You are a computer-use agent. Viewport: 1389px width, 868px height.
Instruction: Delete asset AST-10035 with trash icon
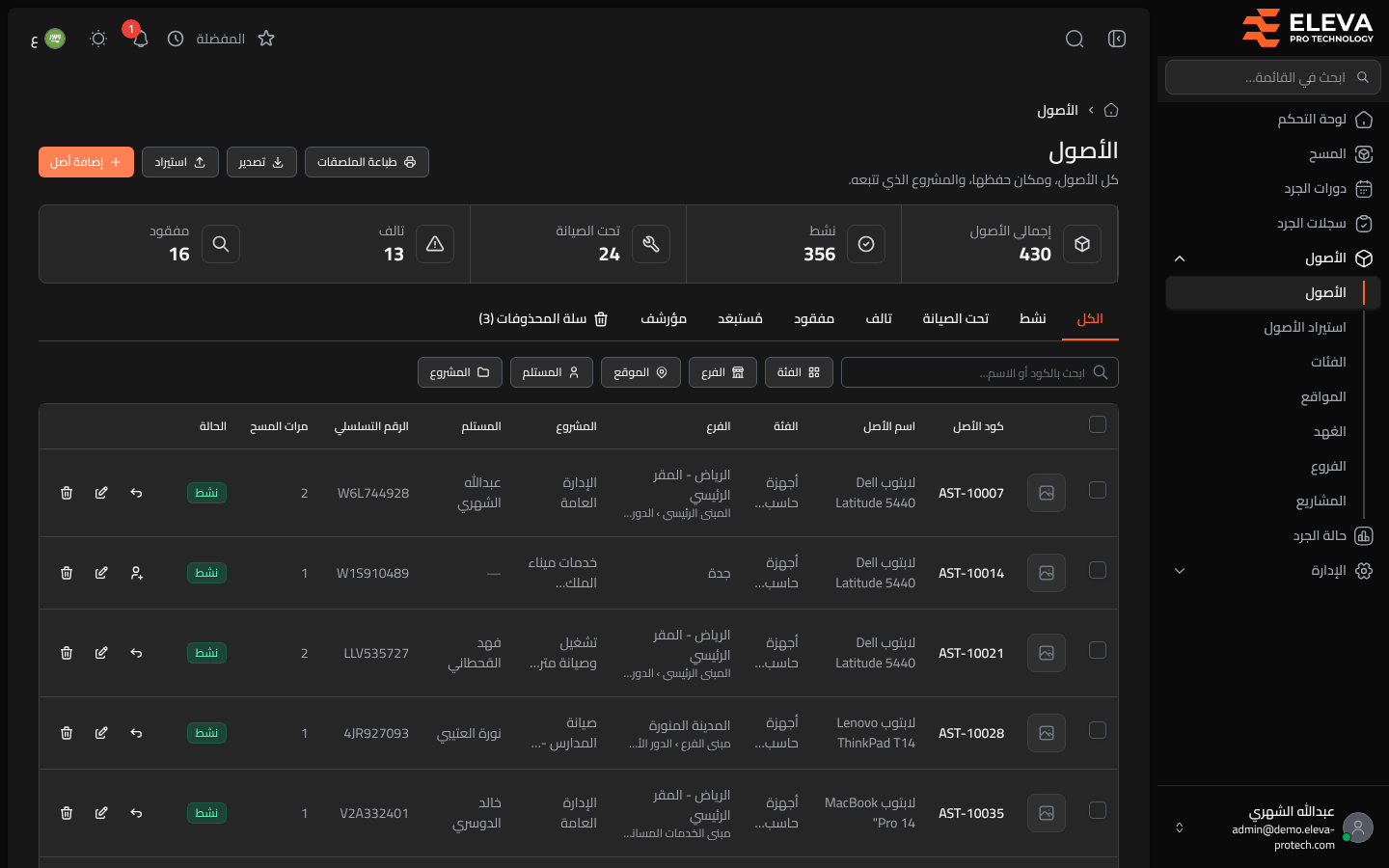[x=67, y=813]
